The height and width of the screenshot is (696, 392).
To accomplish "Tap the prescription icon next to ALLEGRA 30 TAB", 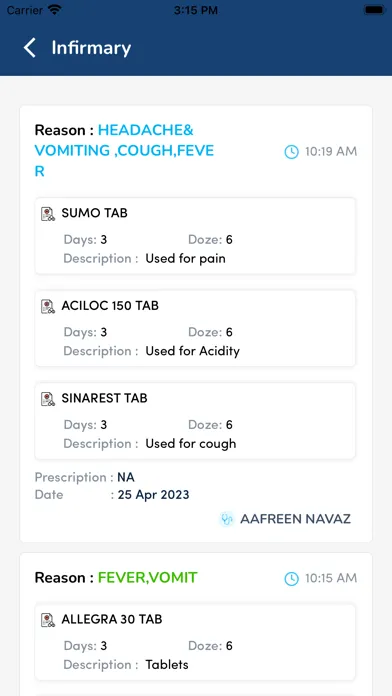I will (48, 620).
